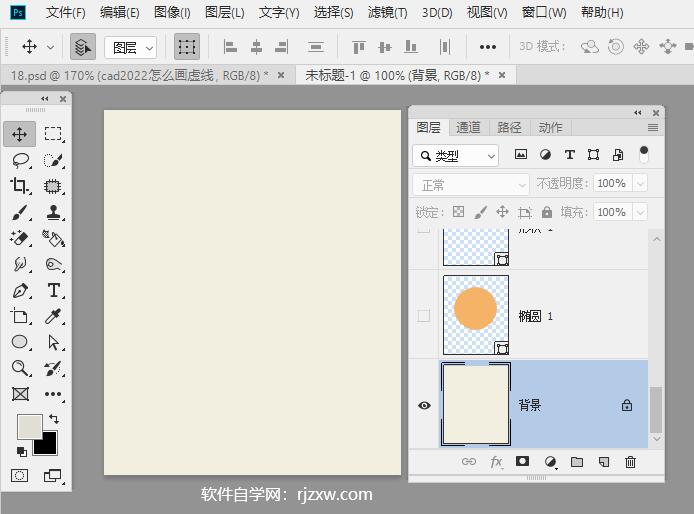Toggle Quick Mask mode

pos(19,475)
